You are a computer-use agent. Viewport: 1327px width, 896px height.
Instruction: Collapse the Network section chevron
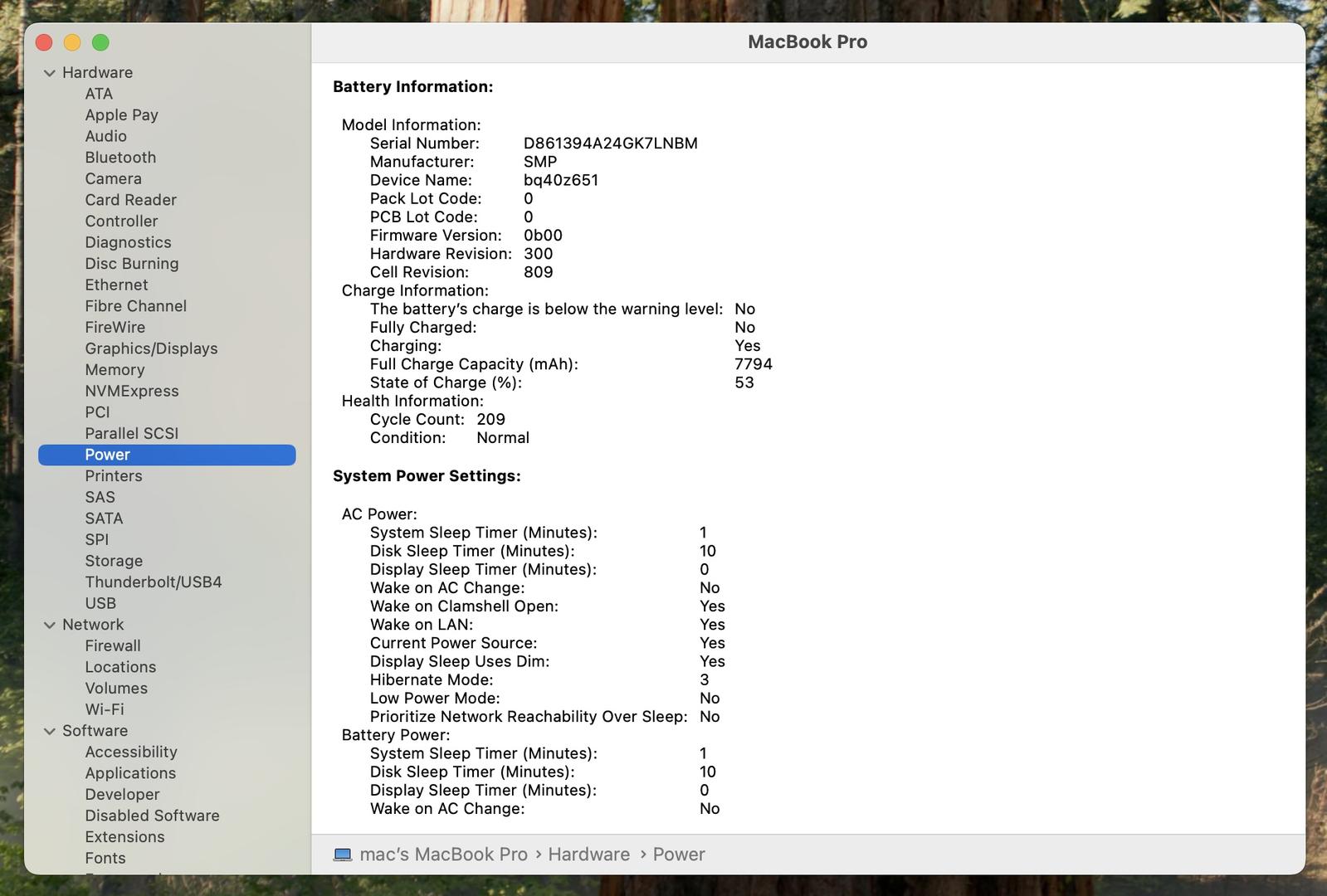50,625
